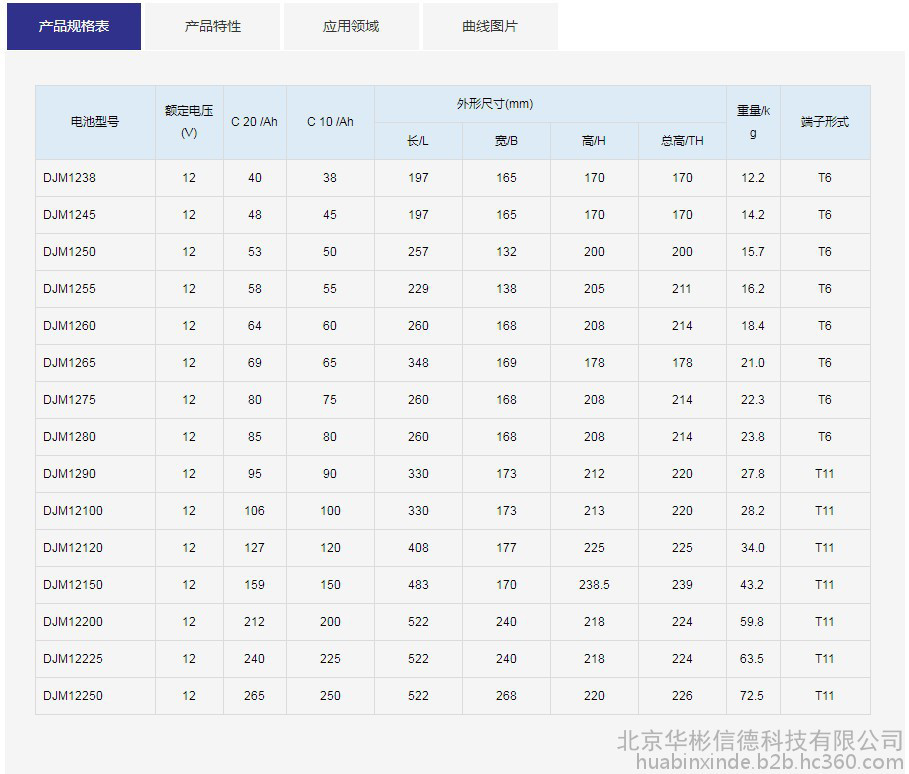Open the 产品规格表 tab
909x774 pixels.
click(x=74, y=26)
